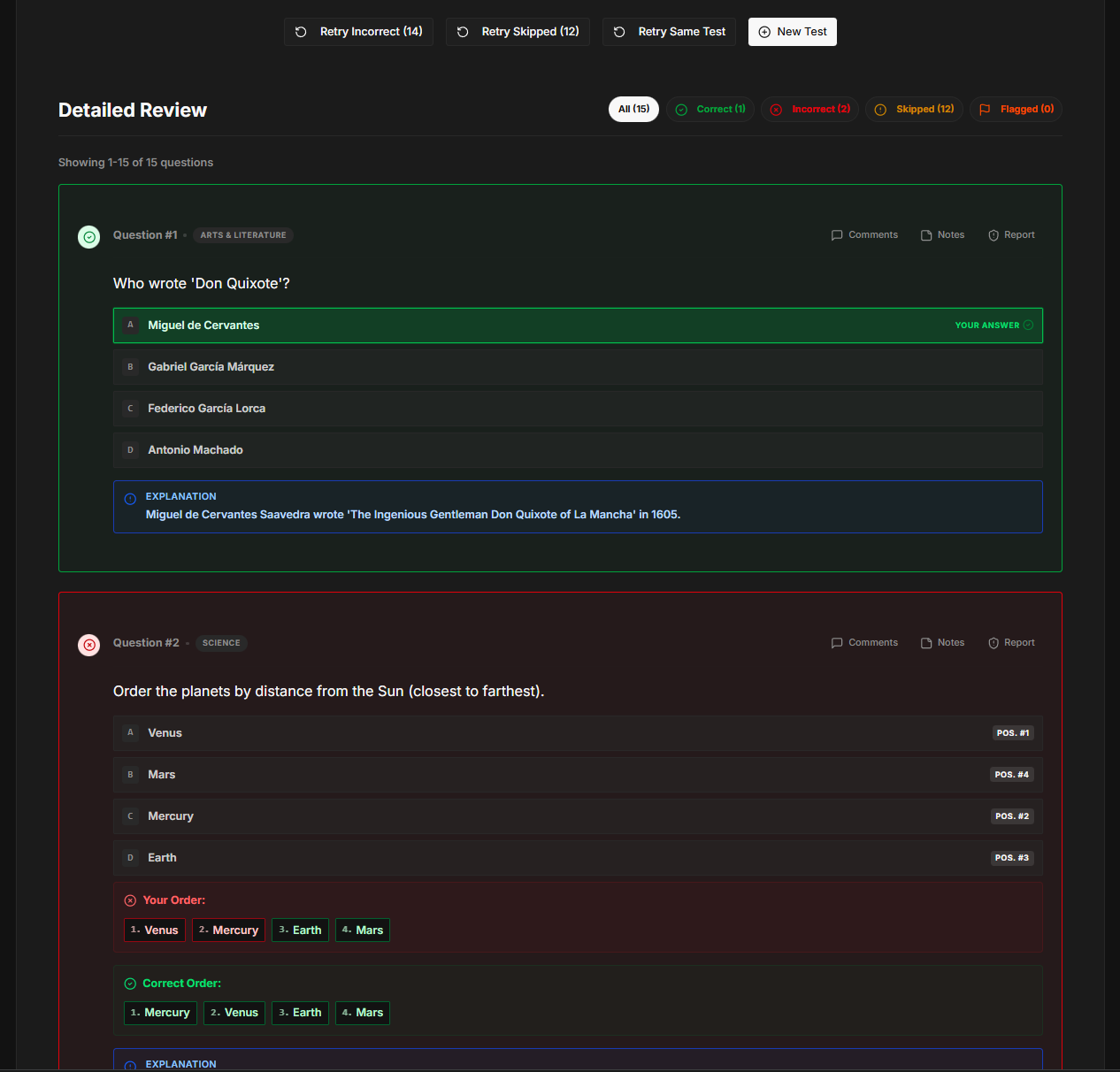This screenshot has width=1120, height=1072.
Task: Filter by Correct (1) questions
Action: [x=710, y=109]
